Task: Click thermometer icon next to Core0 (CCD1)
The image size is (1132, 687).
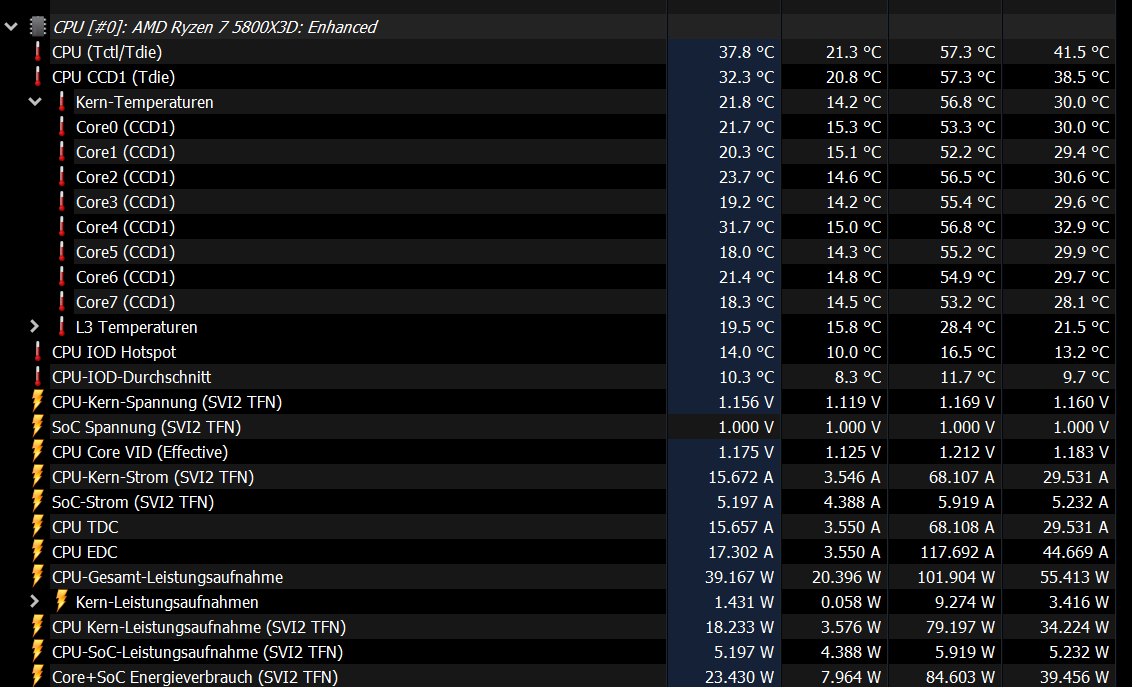Action: pos(61,127)
